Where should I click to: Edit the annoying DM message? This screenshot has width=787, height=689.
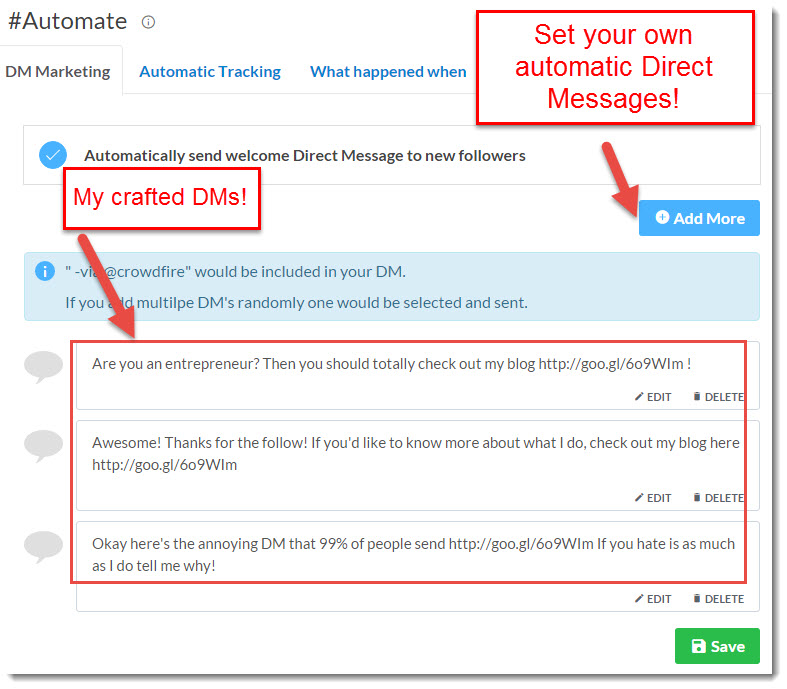tap(652, 599)
